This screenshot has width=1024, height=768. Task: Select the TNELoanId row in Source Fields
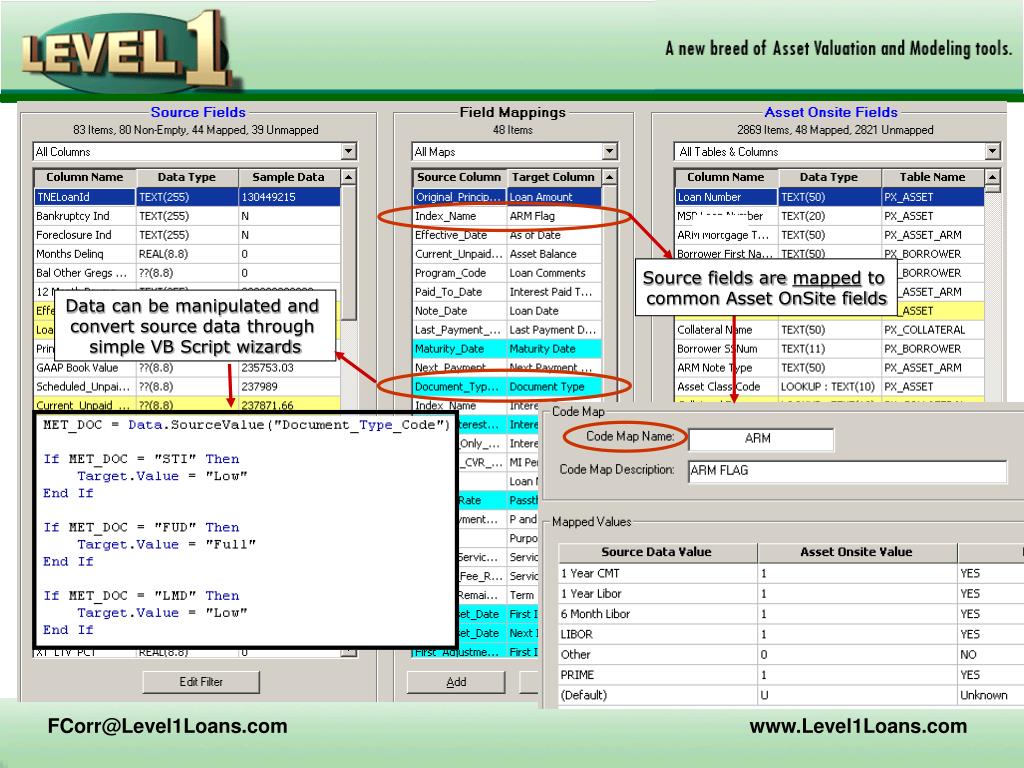pos(187,197)
